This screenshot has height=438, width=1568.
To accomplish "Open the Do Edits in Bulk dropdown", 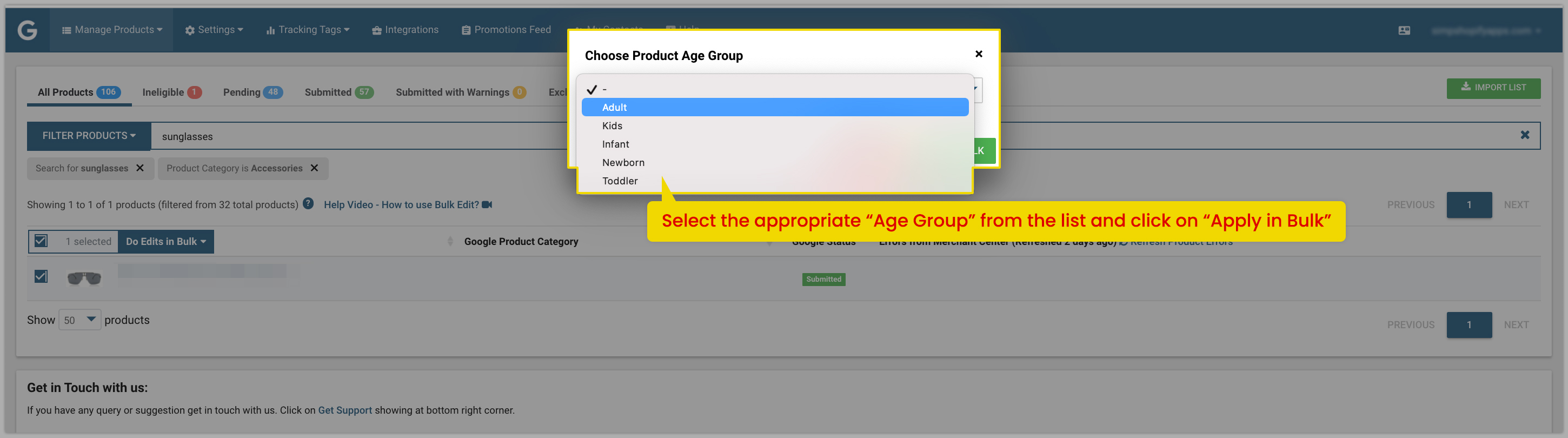I will point(165,242).
